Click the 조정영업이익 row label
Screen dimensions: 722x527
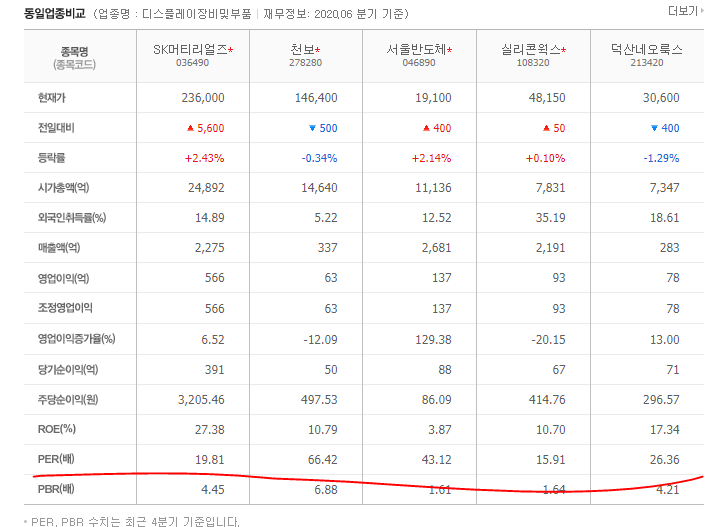(65, 308)
